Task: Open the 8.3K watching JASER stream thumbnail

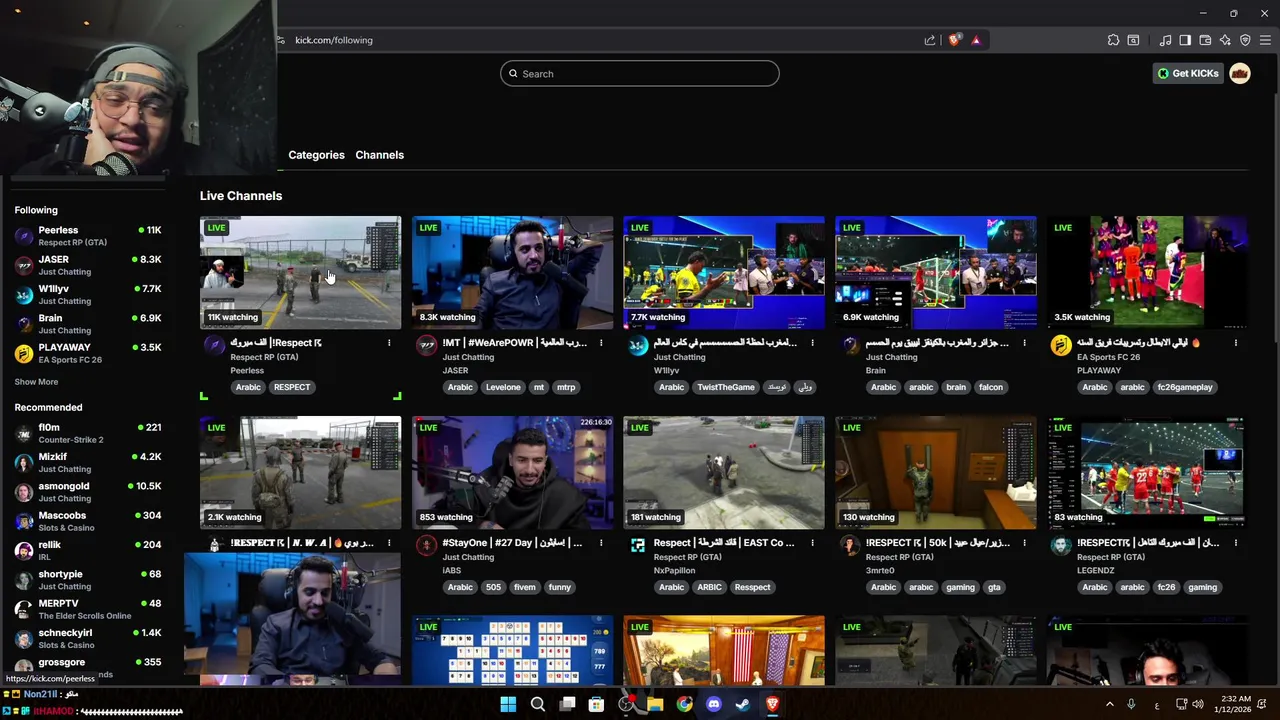Action: tap(512, 272)
